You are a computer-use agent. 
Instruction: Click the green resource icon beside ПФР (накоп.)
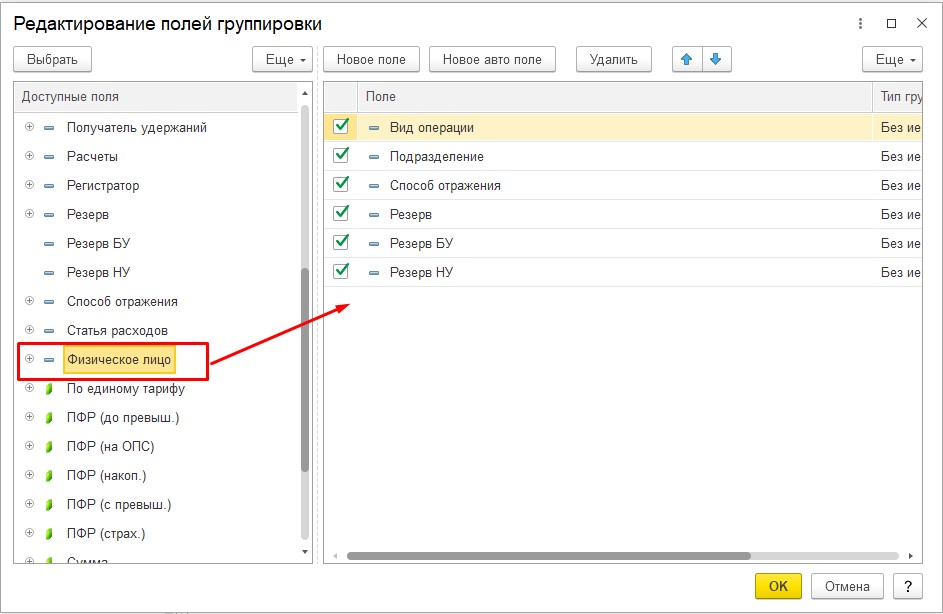click(49, 476)
